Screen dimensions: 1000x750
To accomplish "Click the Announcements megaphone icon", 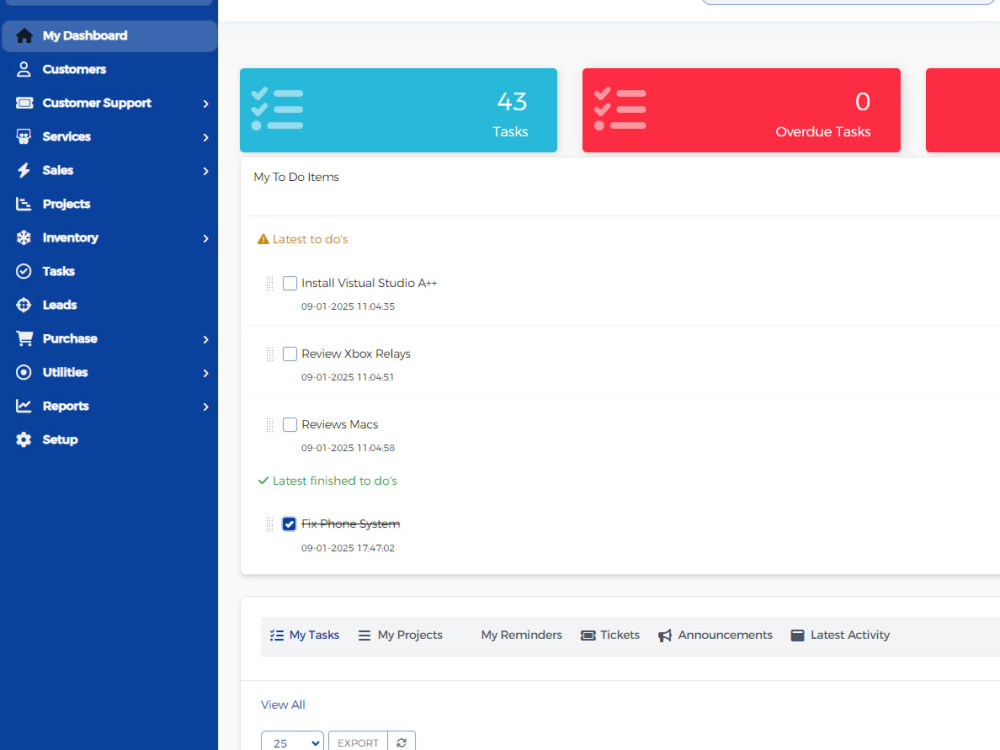I will click(665, 635).
